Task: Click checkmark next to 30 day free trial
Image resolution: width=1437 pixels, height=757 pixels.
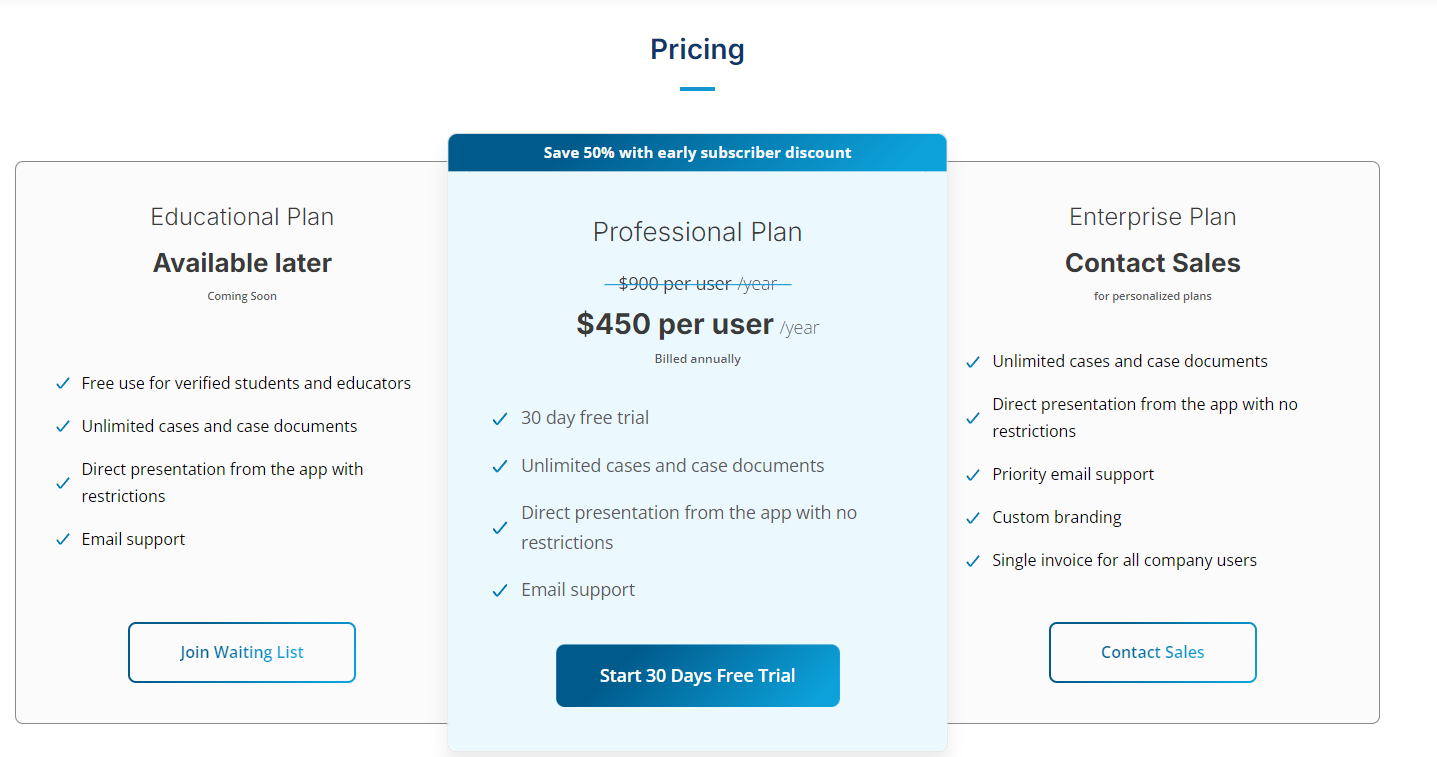Action: click(x=500, y=418)
